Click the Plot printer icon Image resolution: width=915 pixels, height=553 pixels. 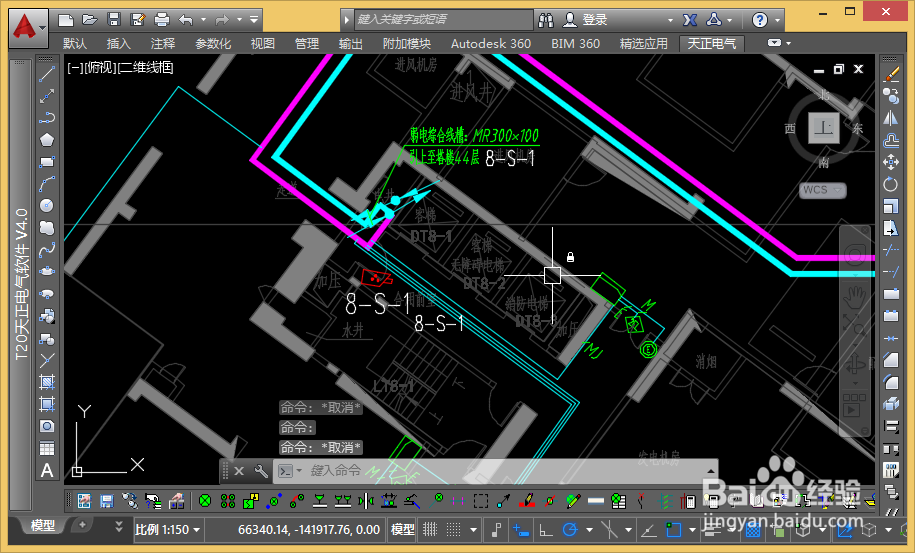[162, 20]
